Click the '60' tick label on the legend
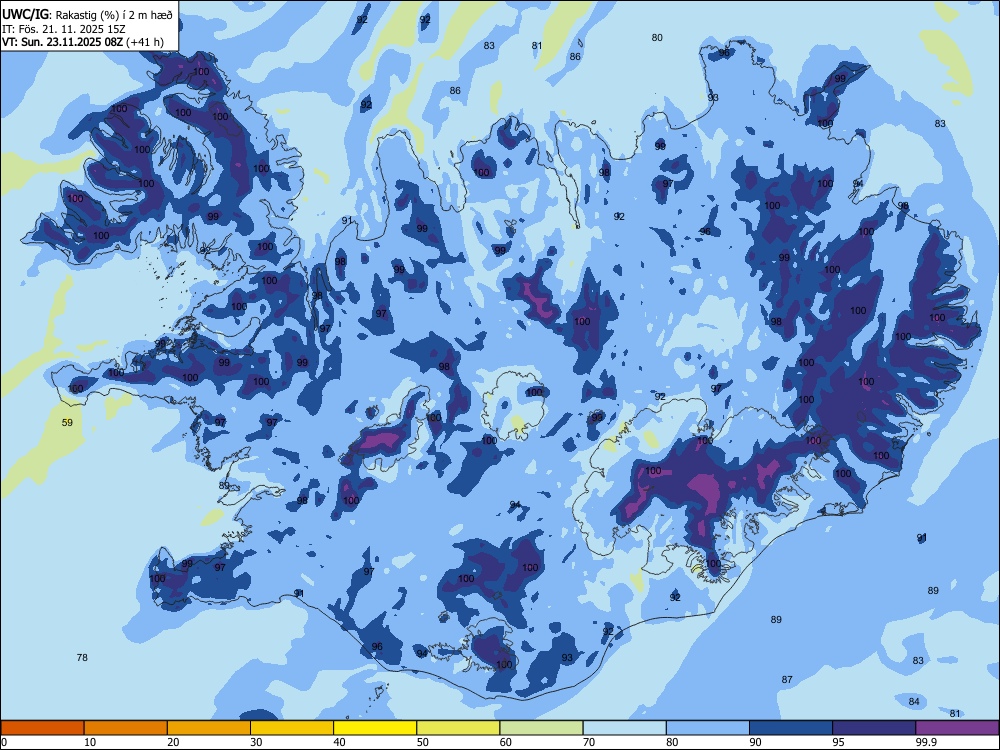The image size is (1000, 750). 506,742
